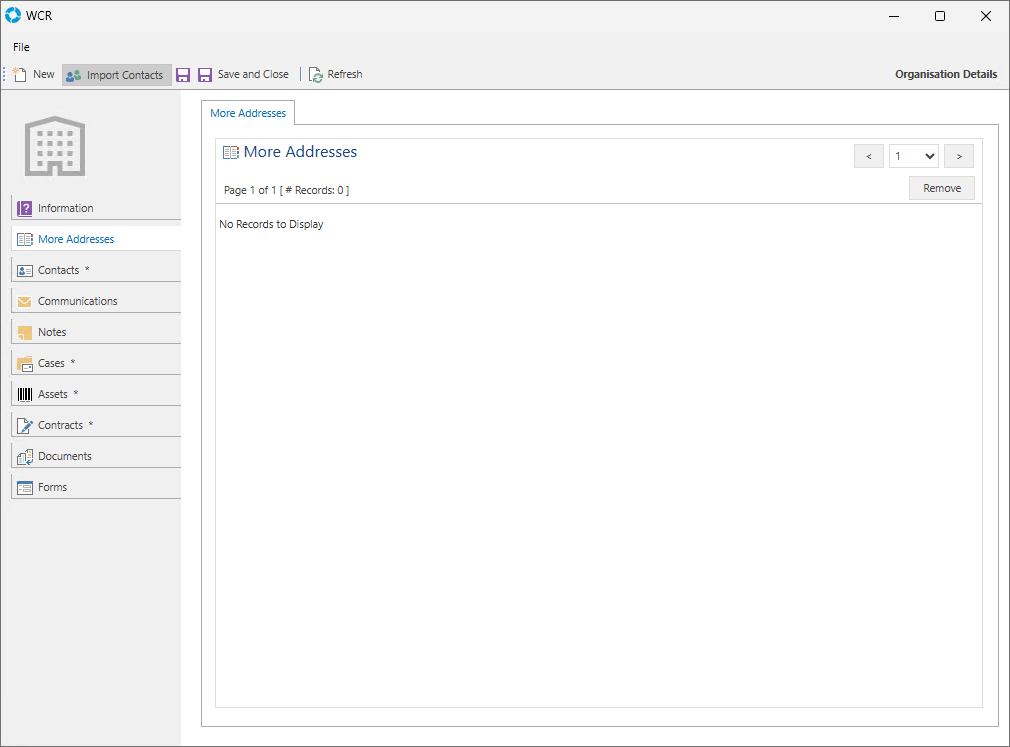The width and height of the screenshot is (1010, 747).
Task: Go to next page of addresses
Action: (x=959, y=156)
